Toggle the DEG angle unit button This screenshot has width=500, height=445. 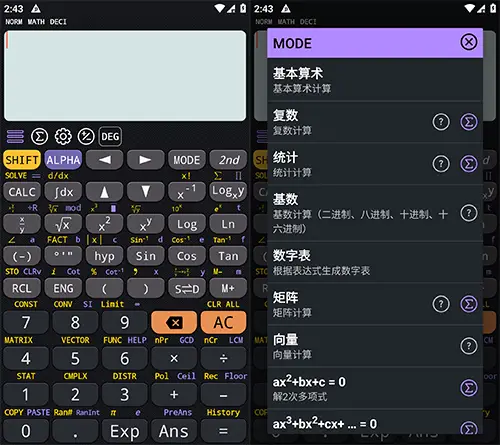pos(110,136)
